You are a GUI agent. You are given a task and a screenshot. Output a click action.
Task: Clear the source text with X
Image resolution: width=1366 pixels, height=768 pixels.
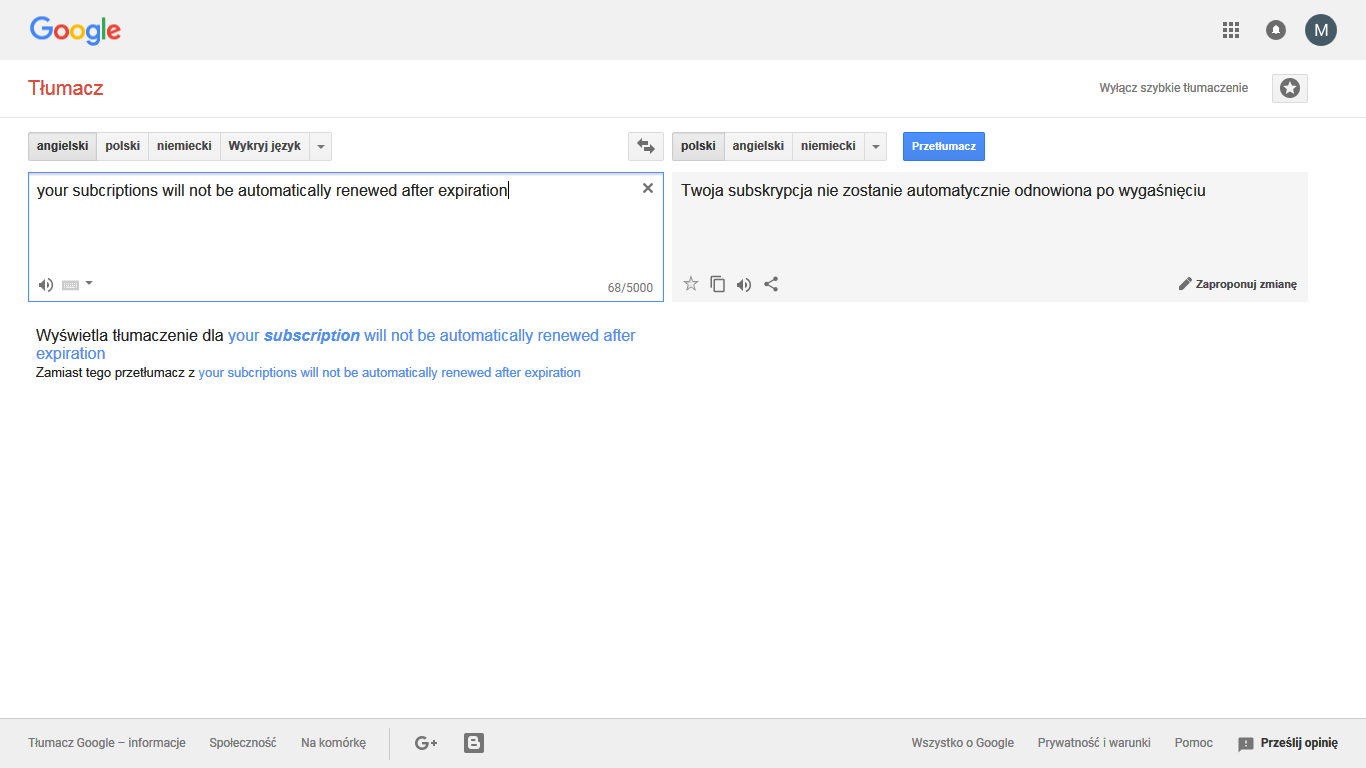click(647, 188)
